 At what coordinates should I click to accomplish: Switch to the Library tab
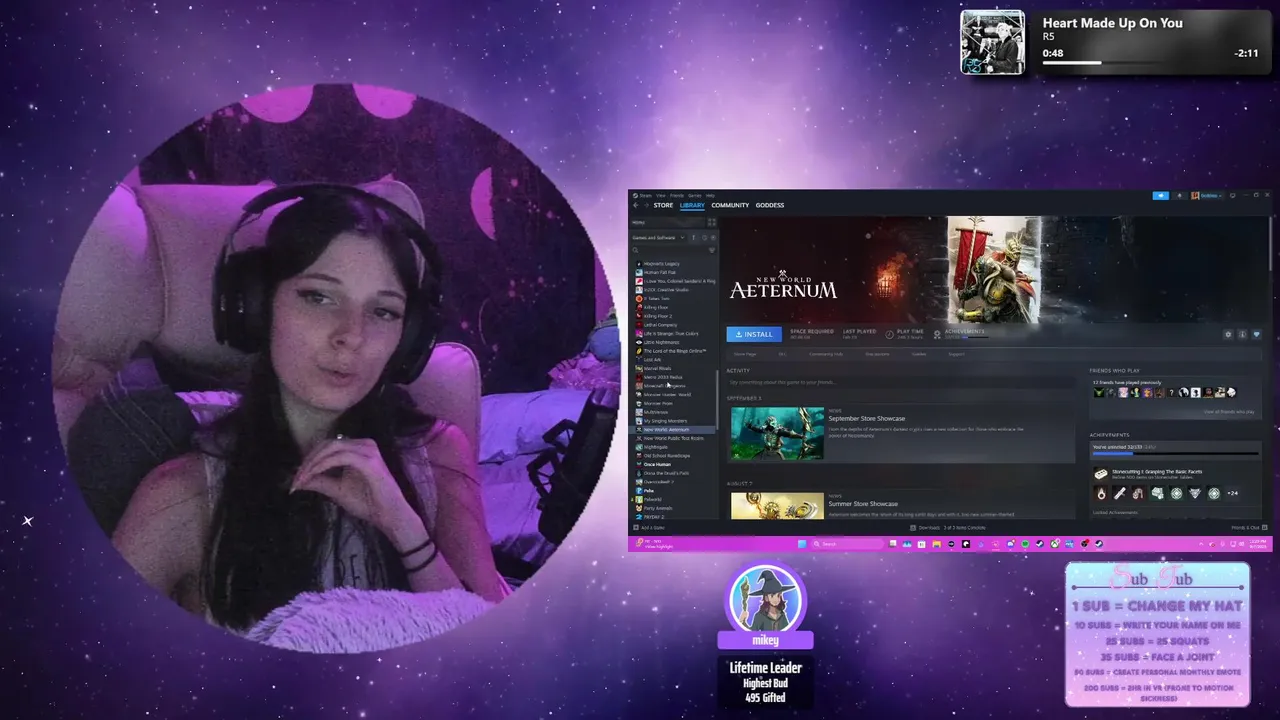click(x=692, y=205)
